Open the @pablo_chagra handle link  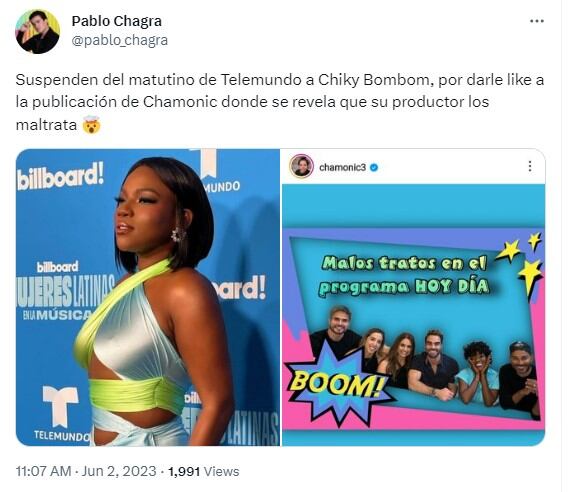pos(120,40)
